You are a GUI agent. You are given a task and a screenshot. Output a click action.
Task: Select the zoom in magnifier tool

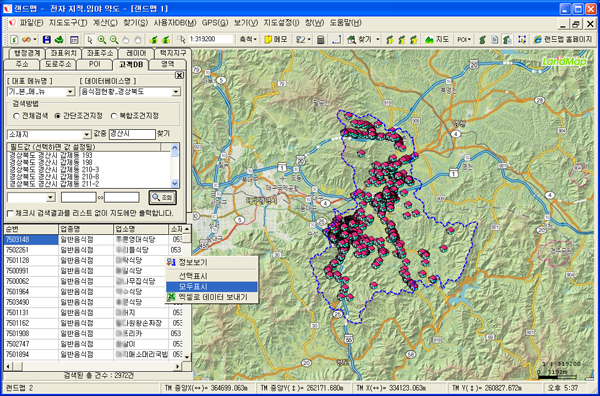[x=102, y=39]
